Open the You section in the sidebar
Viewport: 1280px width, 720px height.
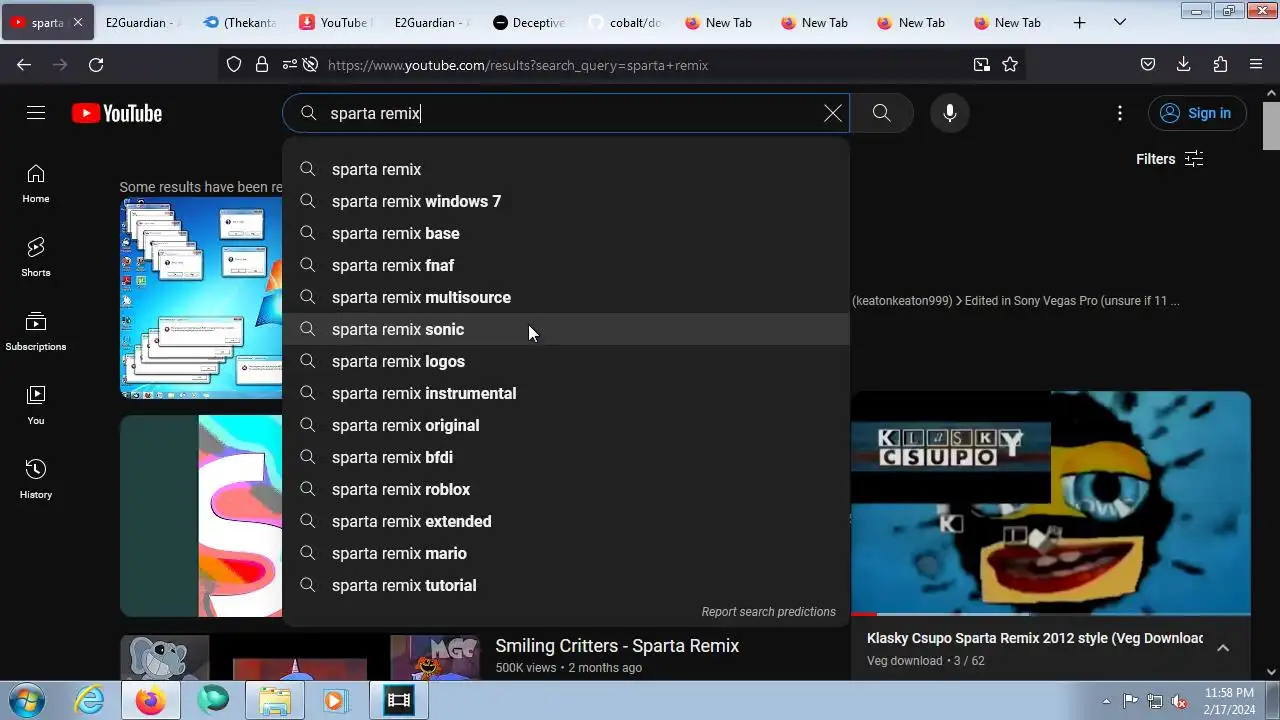coord(36,406)
